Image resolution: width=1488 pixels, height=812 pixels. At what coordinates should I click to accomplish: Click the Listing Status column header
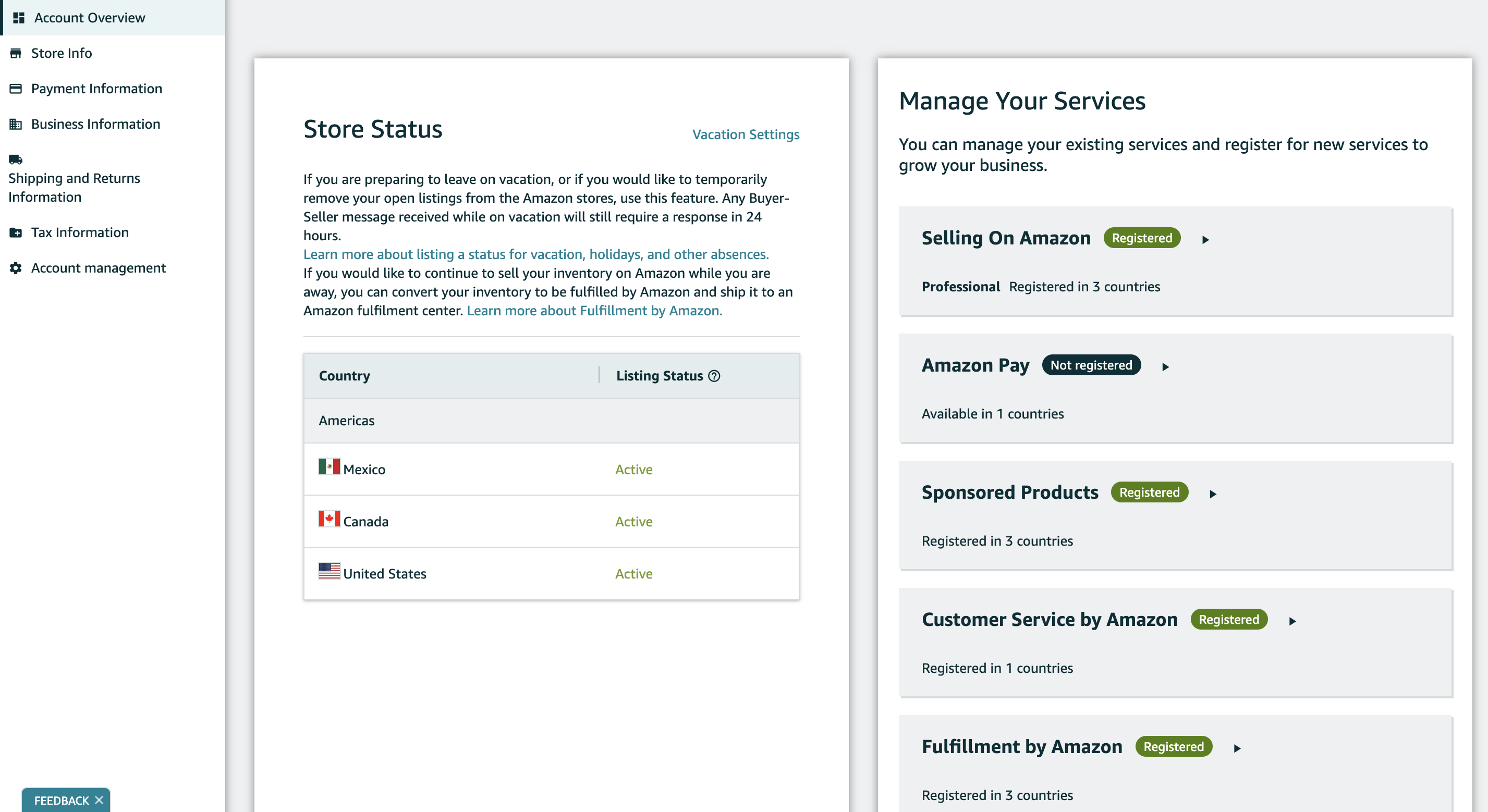click(659, 376)
